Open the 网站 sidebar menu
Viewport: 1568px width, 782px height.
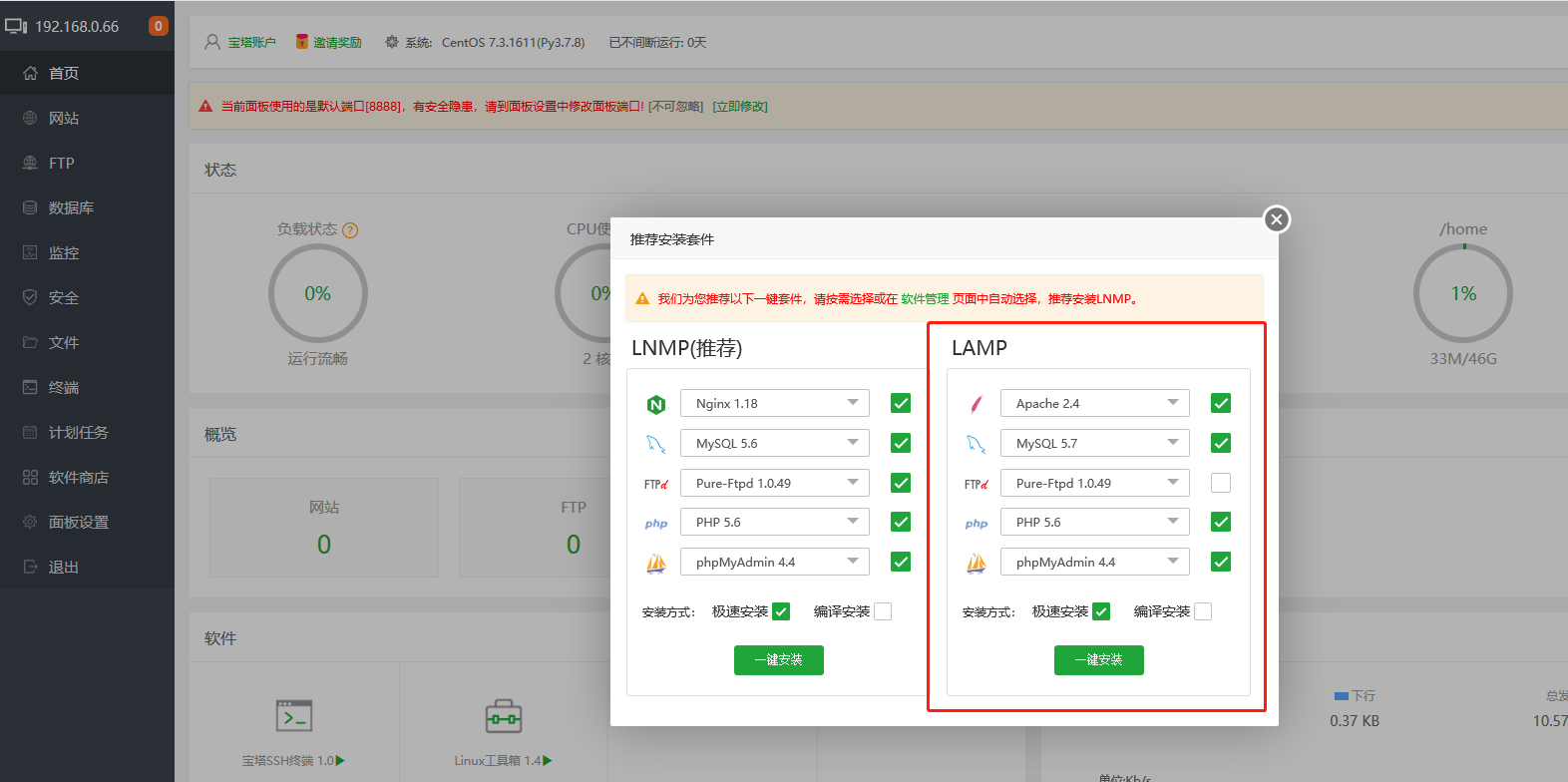[87, 118]
